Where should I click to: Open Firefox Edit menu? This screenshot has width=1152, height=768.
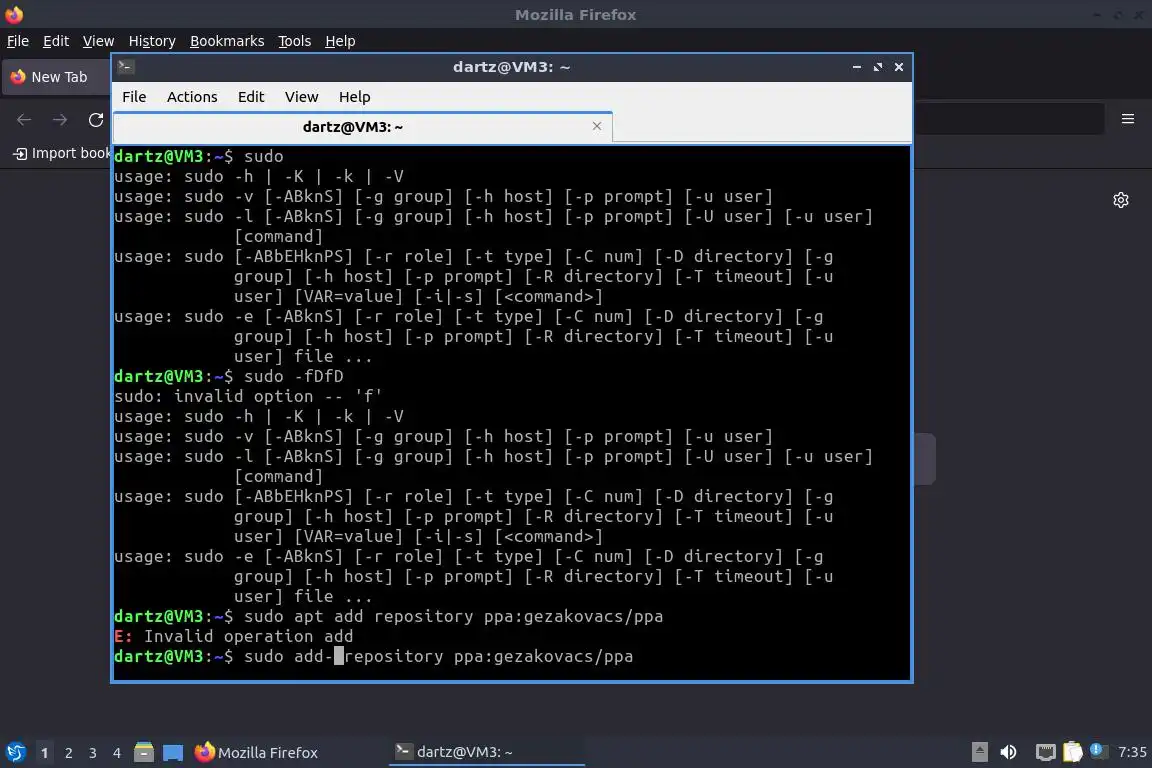coord(56,41)
